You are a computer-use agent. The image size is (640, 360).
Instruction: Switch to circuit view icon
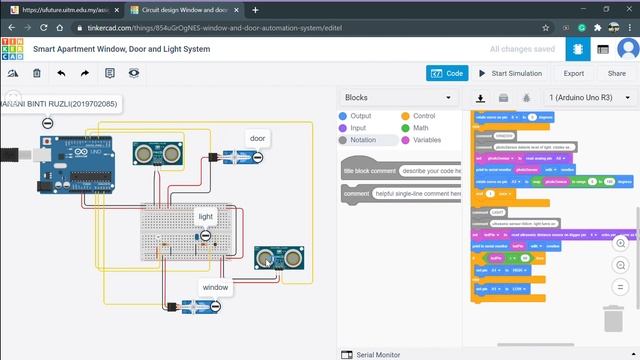pos(578,49)
